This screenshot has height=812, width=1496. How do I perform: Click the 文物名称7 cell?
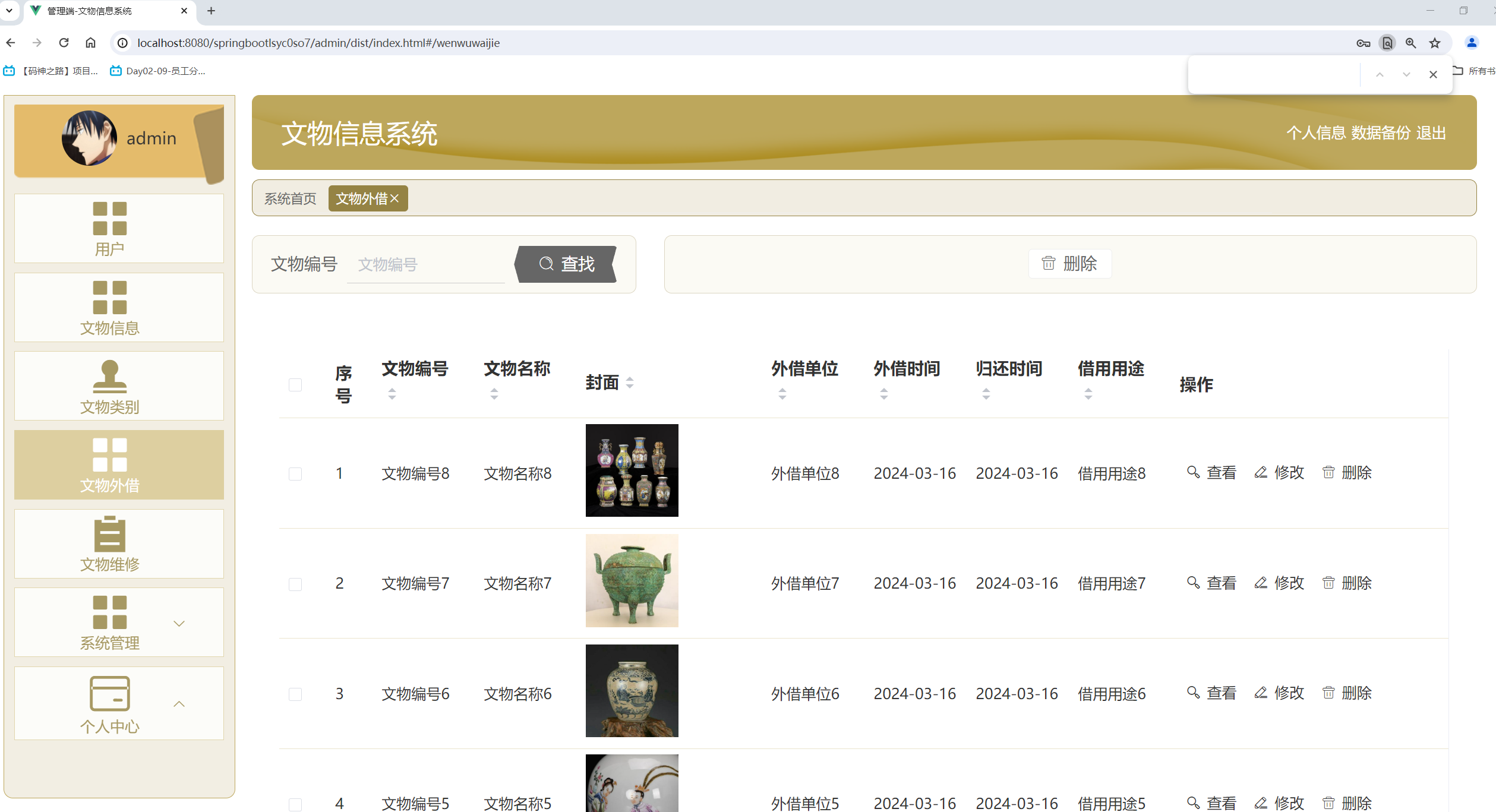click(x=518, y=583)
